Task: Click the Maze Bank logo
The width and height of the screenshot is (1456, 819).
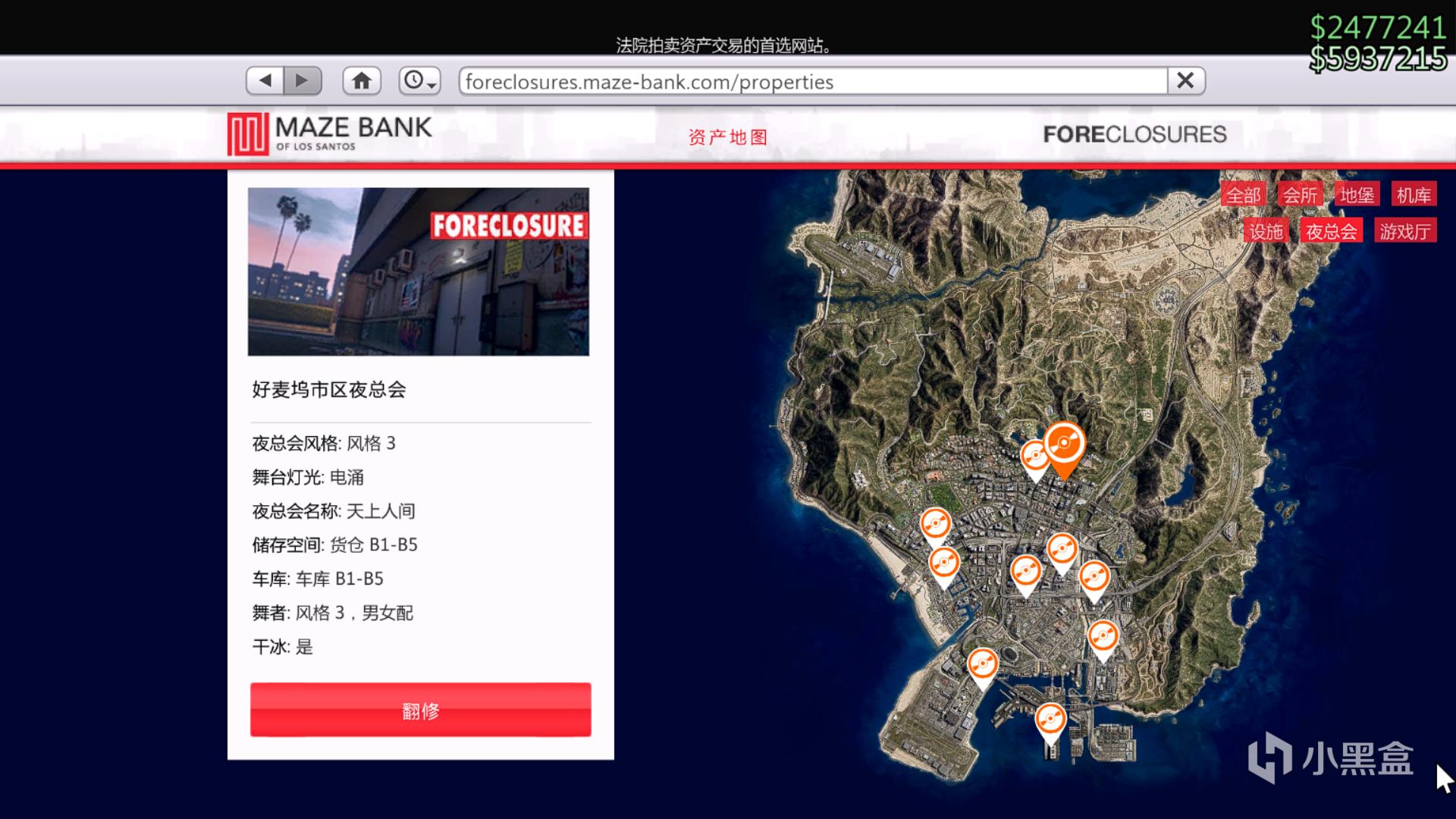Action: point(331,133)
